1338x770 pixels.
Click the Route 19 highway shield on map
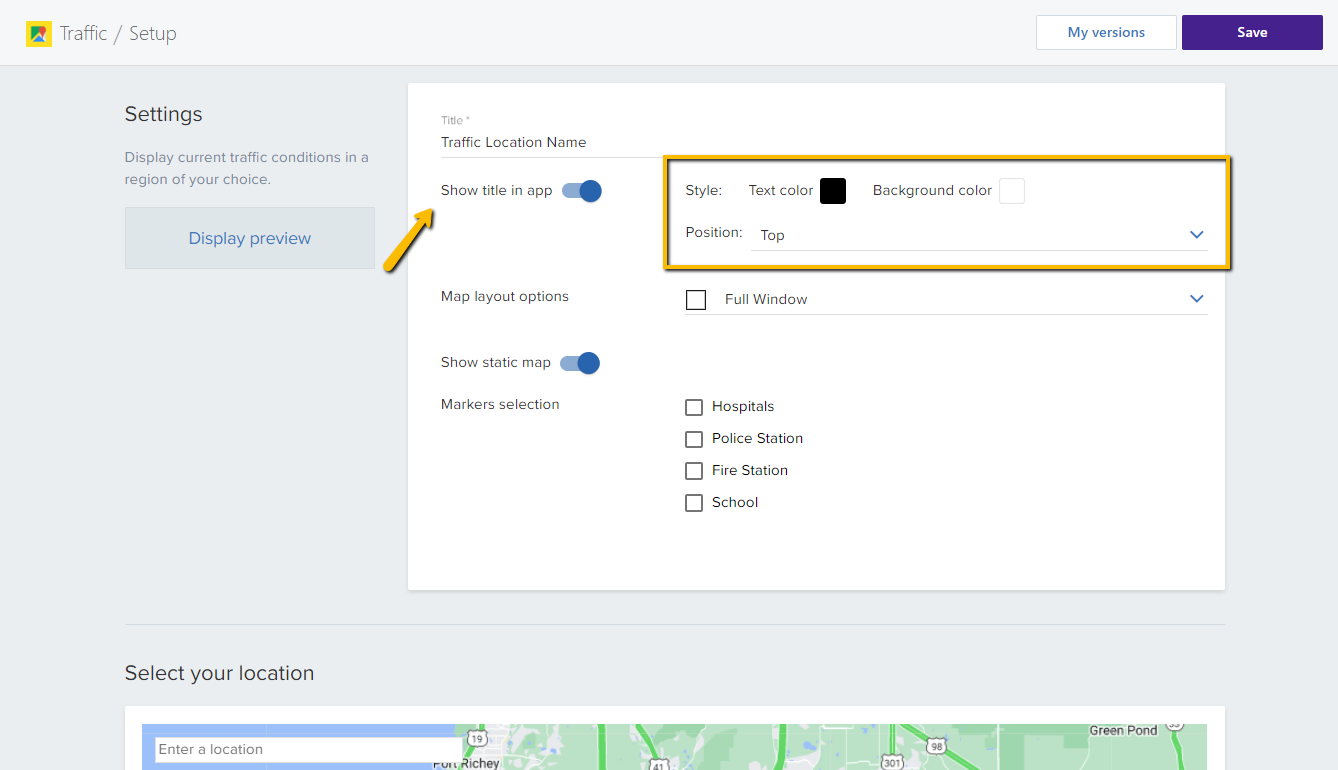(478, 740)
